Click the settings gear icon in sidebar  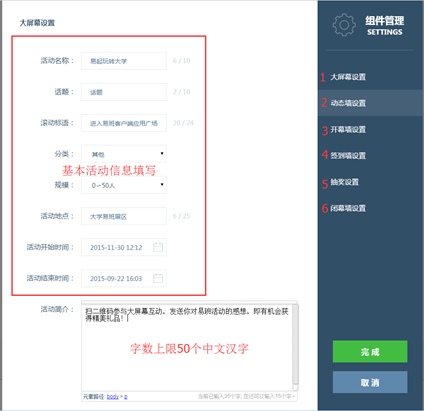344,25
